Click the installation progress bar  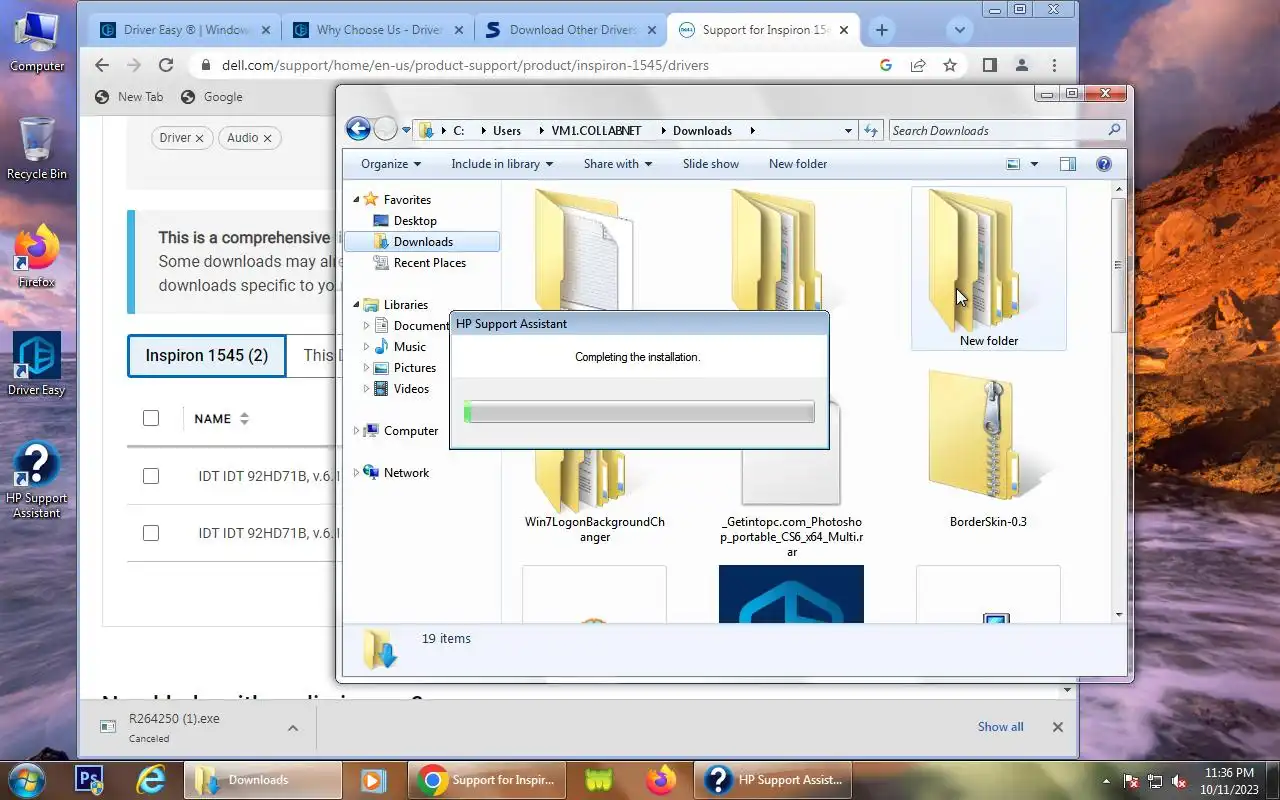[639, 412]
